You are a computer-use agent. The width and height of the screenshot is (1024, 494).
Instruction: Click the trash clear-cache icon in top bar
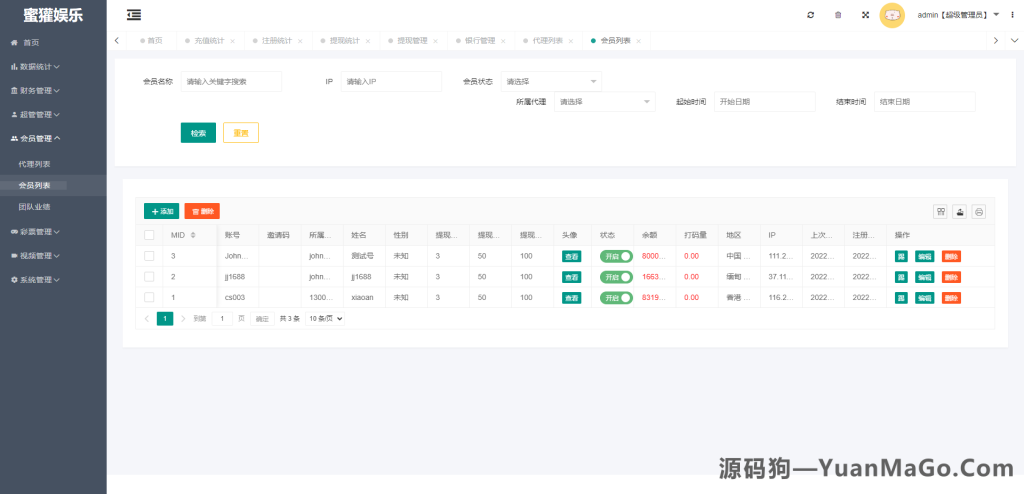tap(838, 14)
